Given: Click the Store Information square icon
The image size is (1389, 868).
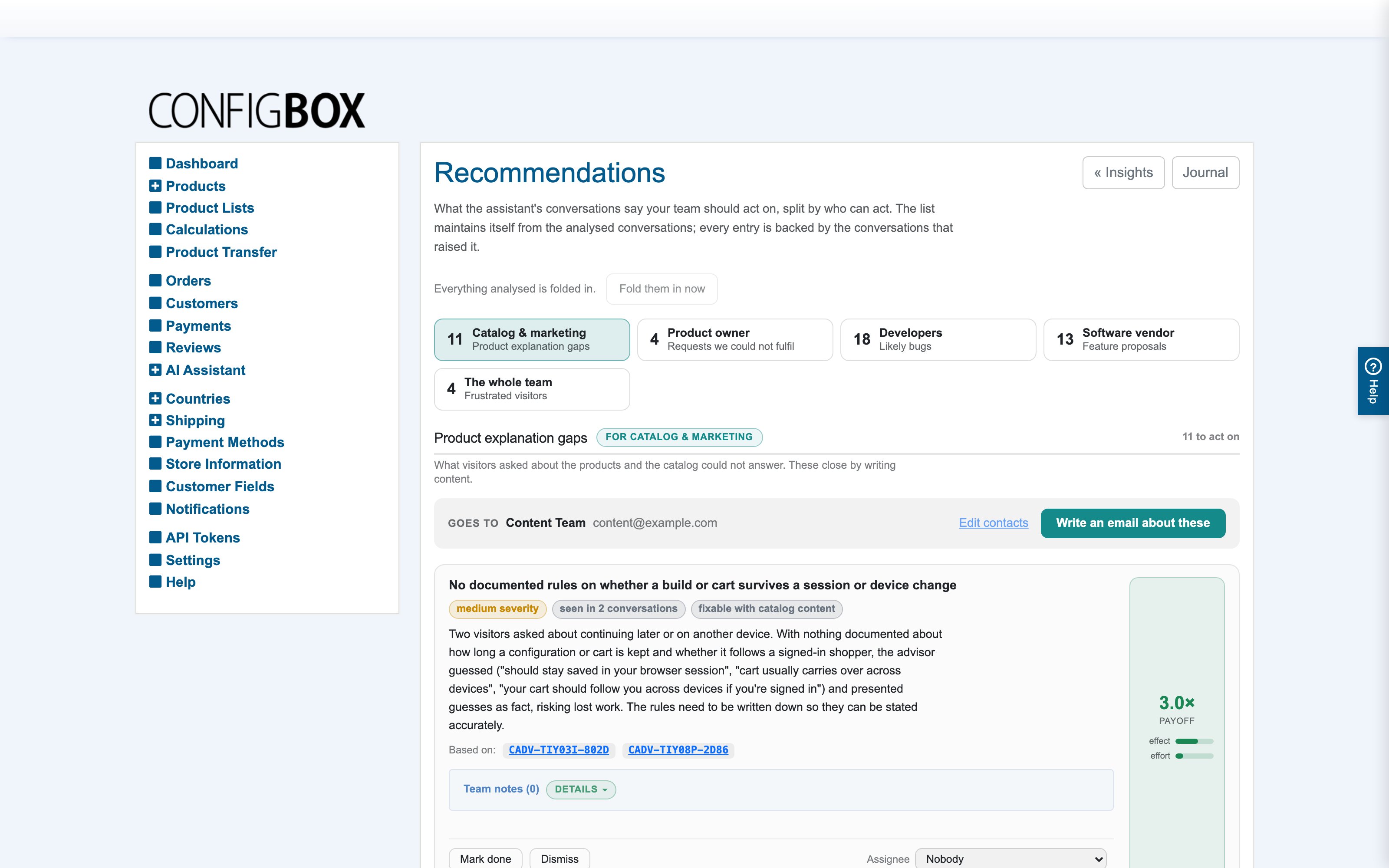Looking at the screenshot, I should (x=155, y=463).
